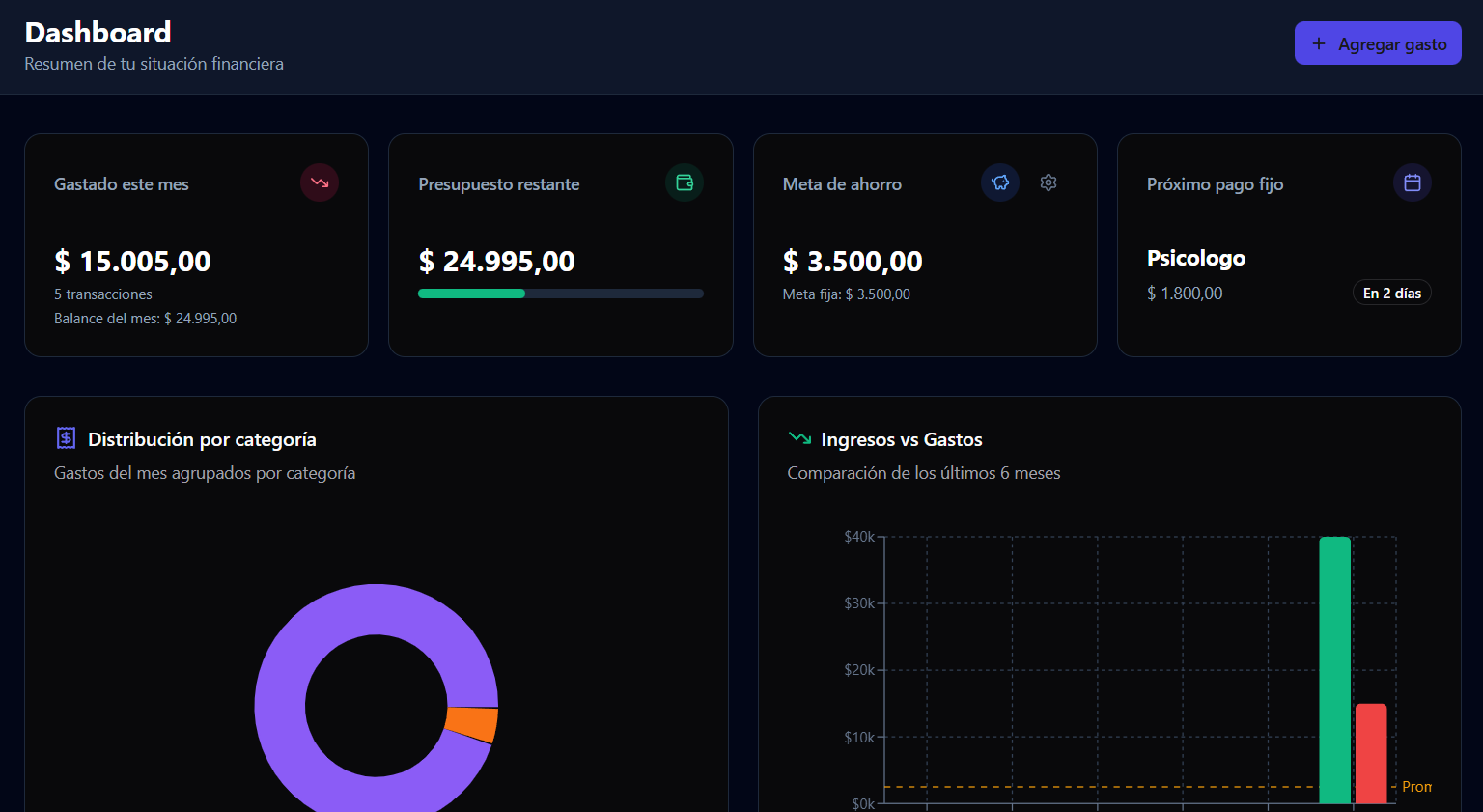This screenshot has width=1483, height=812.
Task: Click the downward trend icon on Gastado este mes
Action: tap(320, 182)
